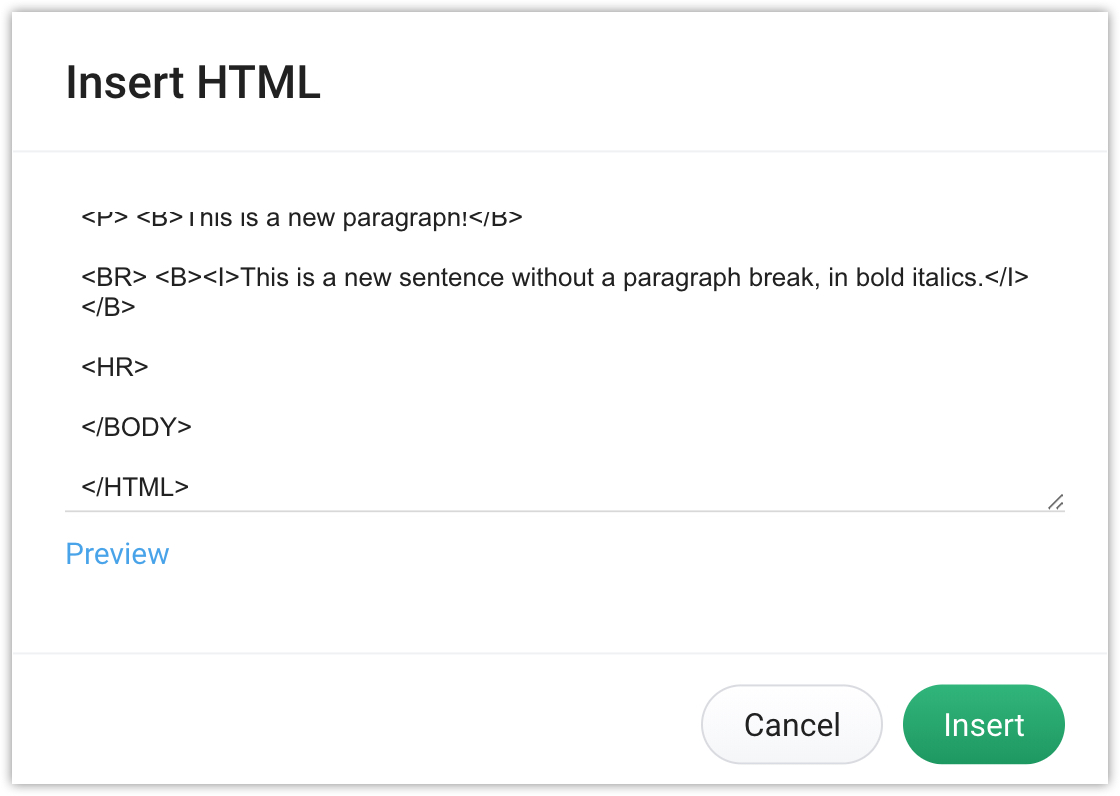This screenshot has height=796, width=1120.
Task: Click the standalone </B> closing tag line
Action: point(108,307)
